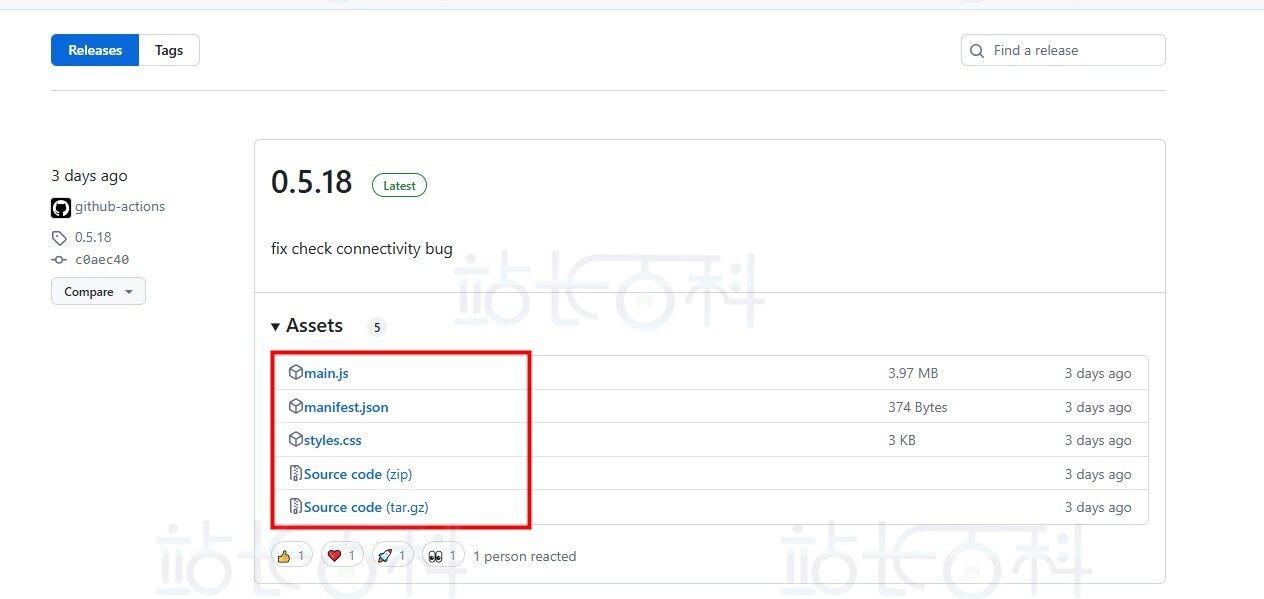
Task: Click the 3.97 MB size of main.js
Action: [x=913, y=373]
